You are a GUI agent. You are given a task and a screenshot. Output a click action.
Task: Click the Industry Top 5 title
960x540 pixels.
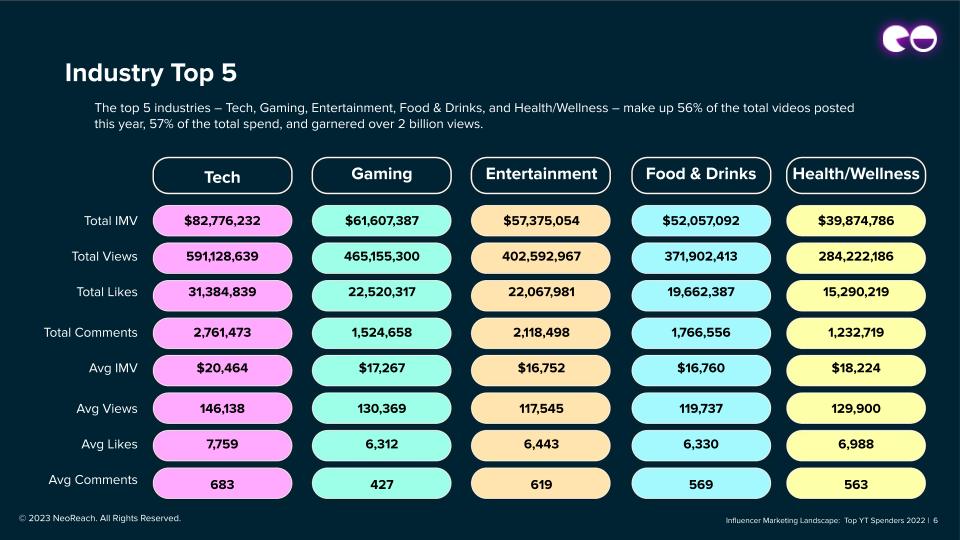(x=151, y=73)
